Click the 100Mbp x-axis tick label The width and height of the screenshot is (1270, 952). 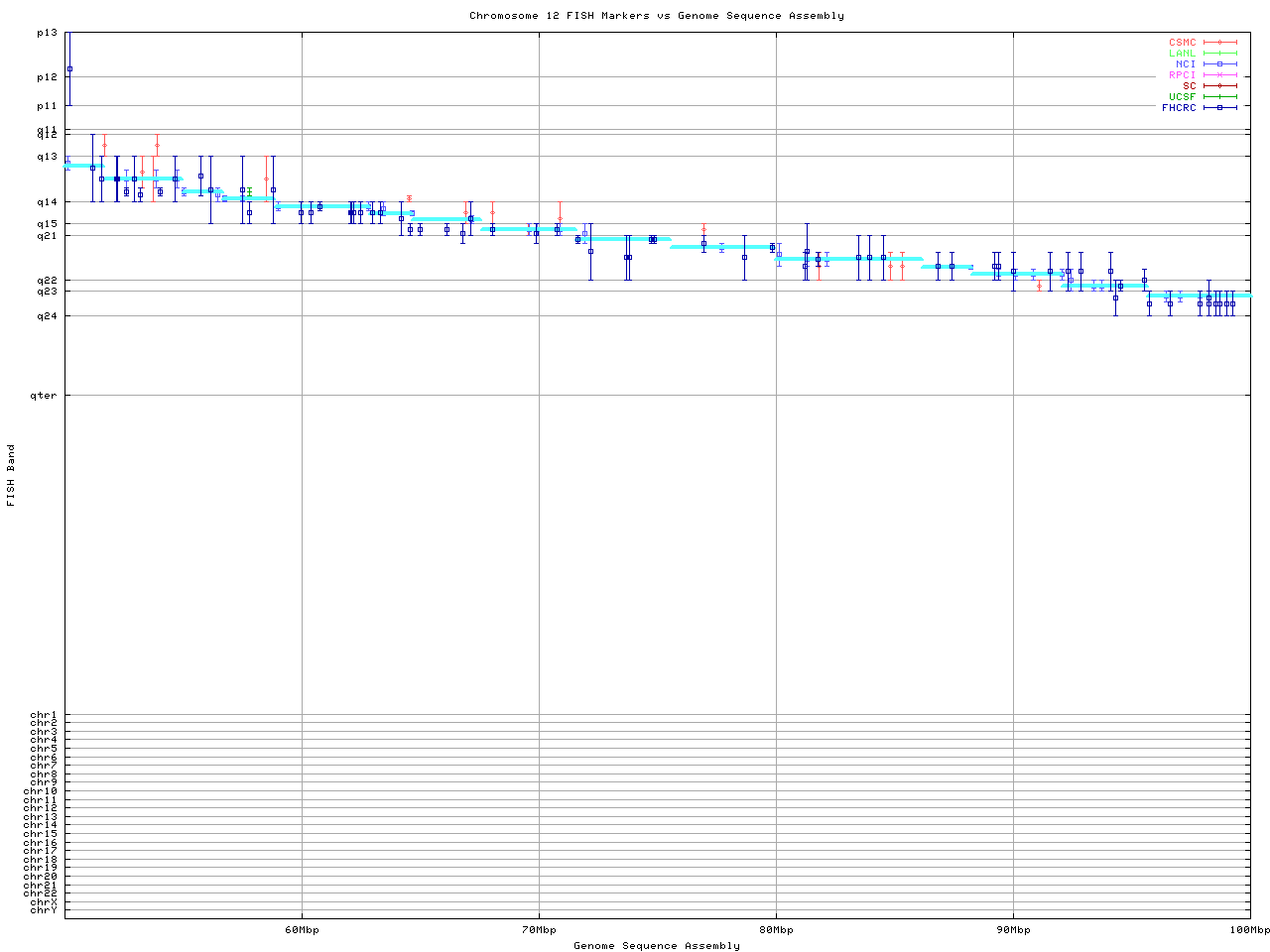click(x=1249, y=930)
